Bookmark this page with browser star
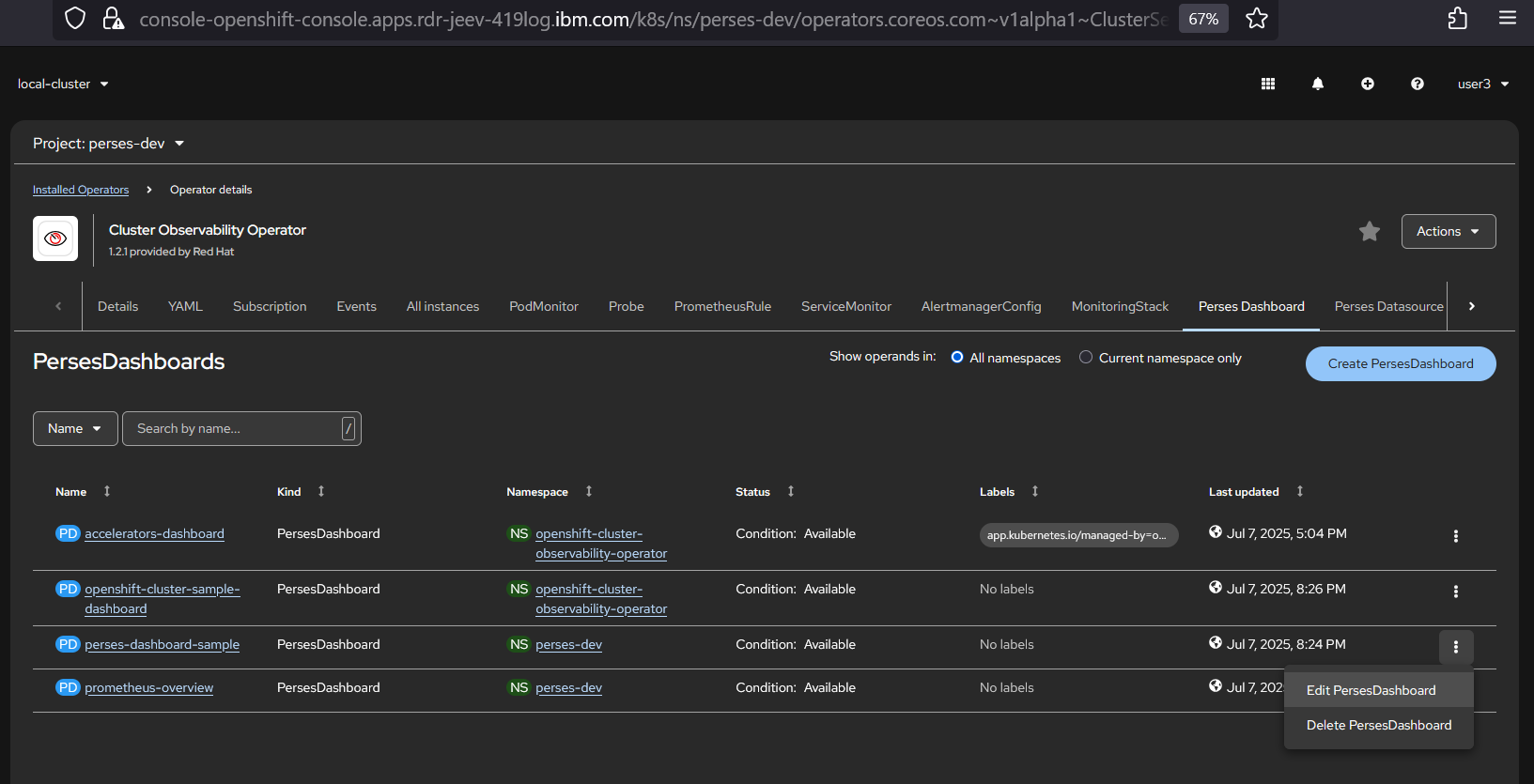The width and height of the screenshot is (1534, 784). (1256, 19)
